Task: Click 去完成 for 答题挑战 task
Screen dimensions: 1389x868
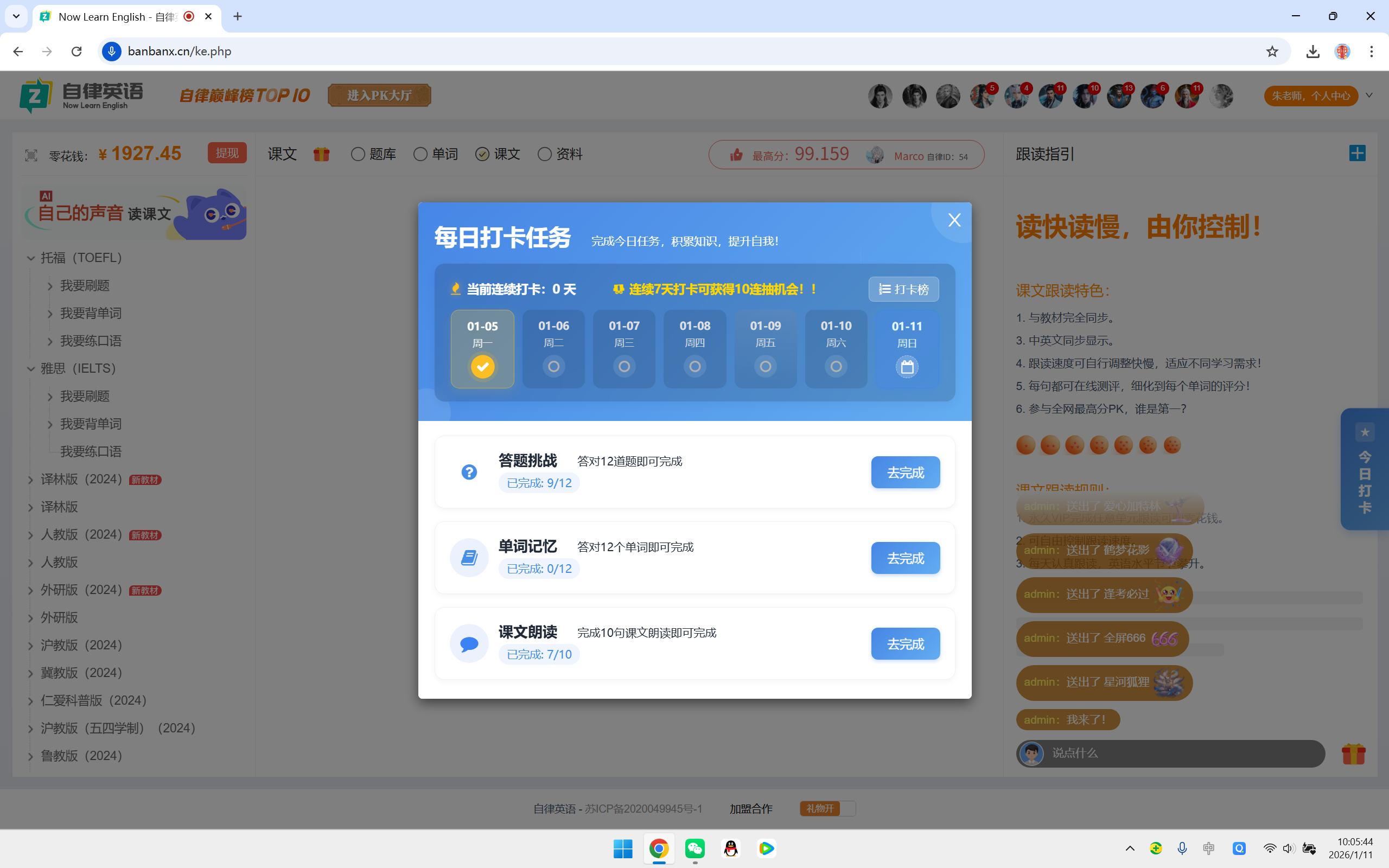Action: click(x=905, y=473)
